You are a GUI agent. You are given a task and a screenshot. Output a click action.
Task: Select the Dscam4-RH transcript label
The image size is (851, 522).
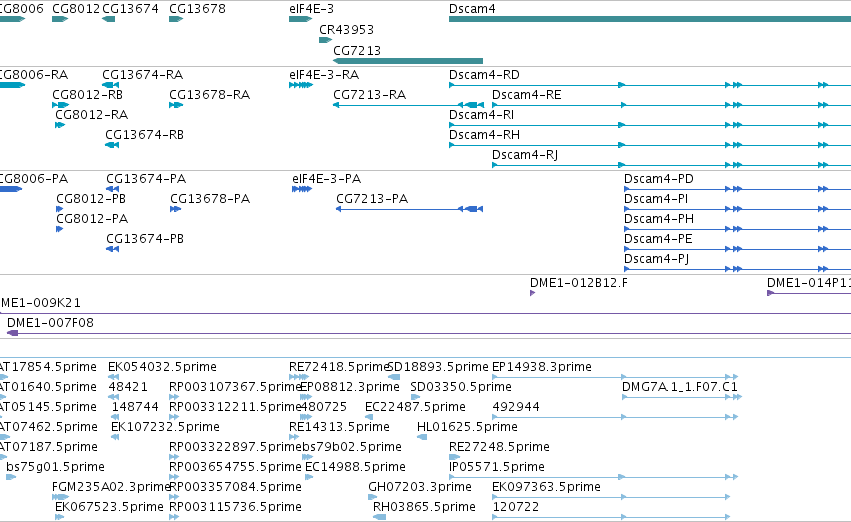click(484, 135)
